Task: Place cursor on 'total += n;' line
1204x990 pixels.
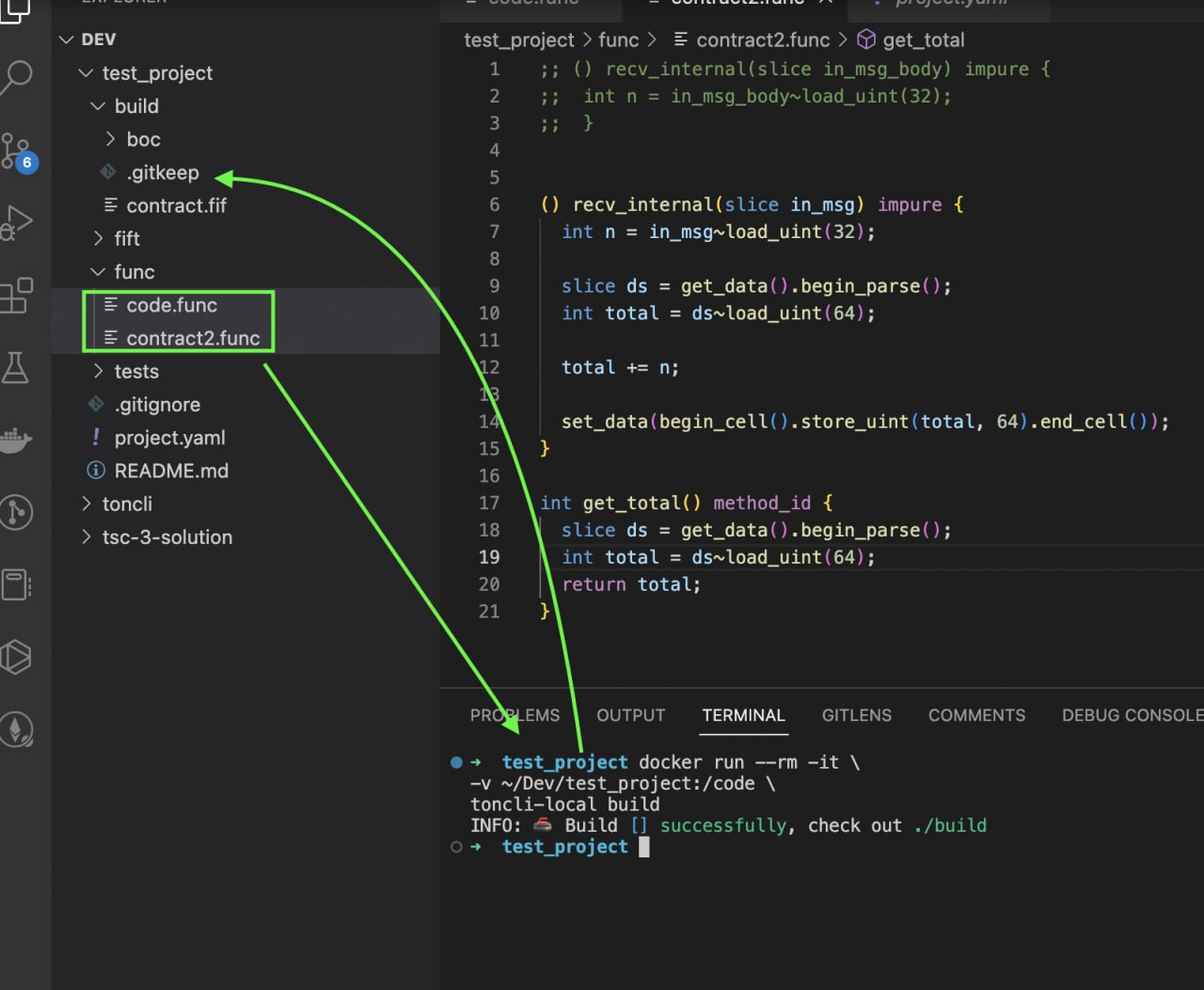Action: [620, 367]
